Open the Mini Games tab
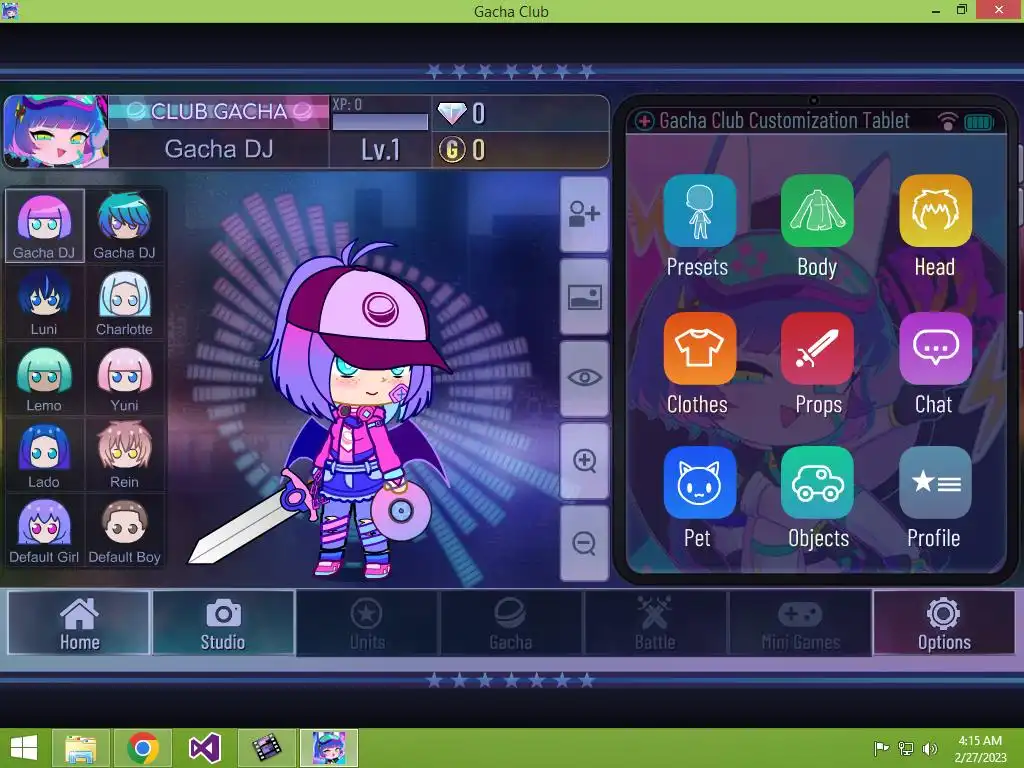1024x768 pixels. click(800, 623)
